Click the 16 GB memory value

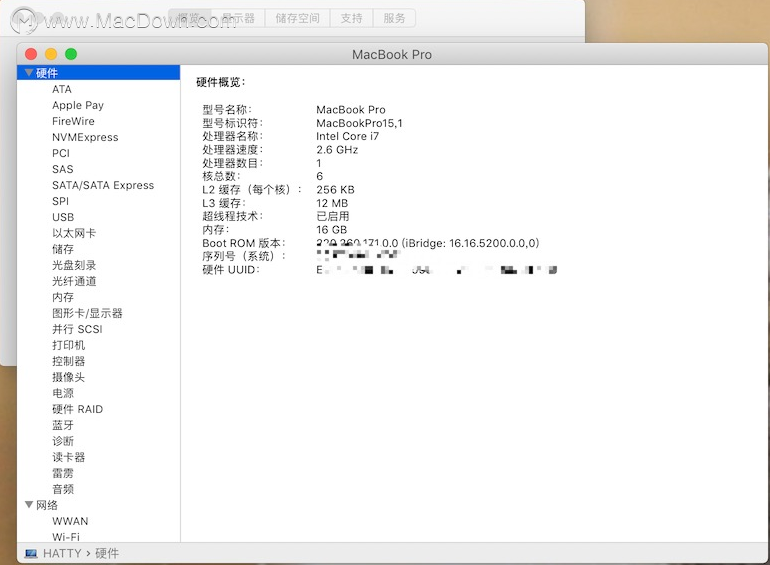(x=331, y=230)
